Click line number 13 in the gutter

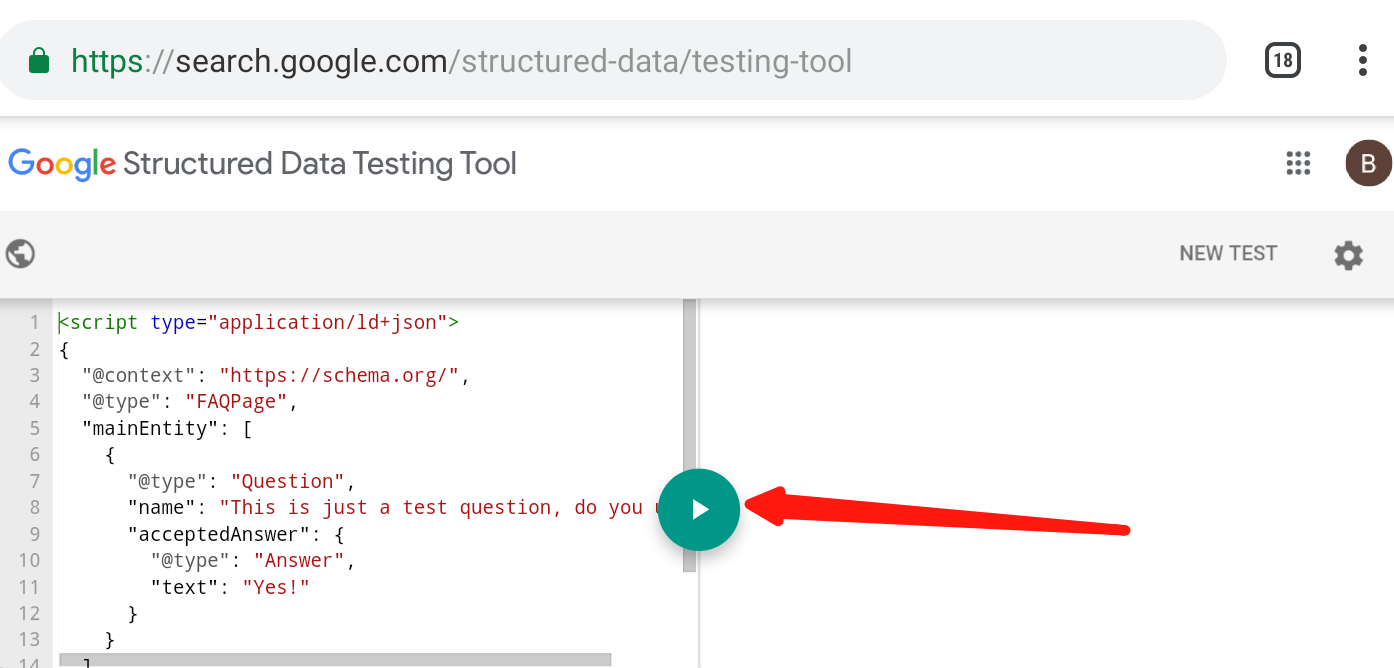coord(29,640)
